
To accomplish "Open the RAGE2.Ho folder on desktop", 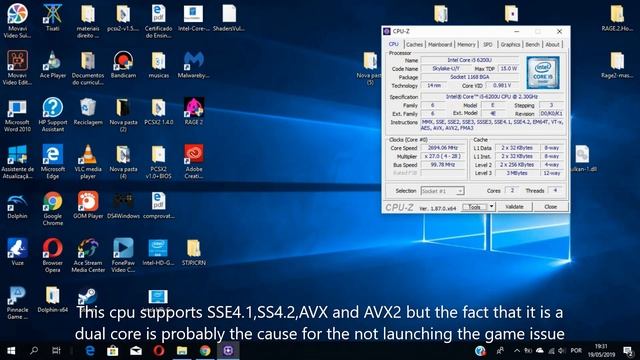I will [x=617, y=17].
